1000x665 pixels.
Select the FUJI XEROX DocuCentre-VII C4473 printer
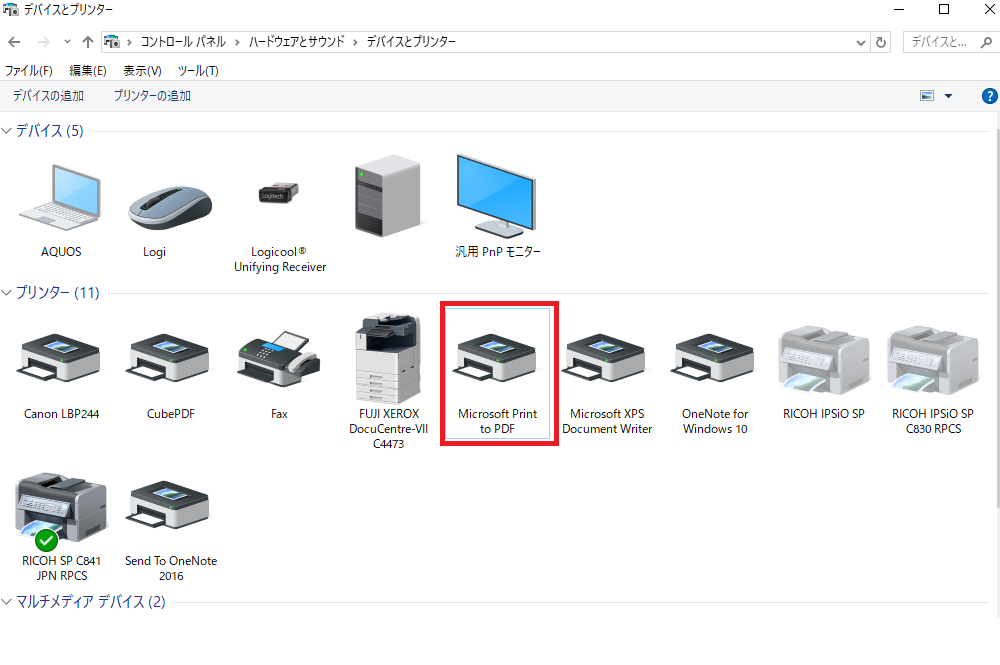click(x=388, y=358)
